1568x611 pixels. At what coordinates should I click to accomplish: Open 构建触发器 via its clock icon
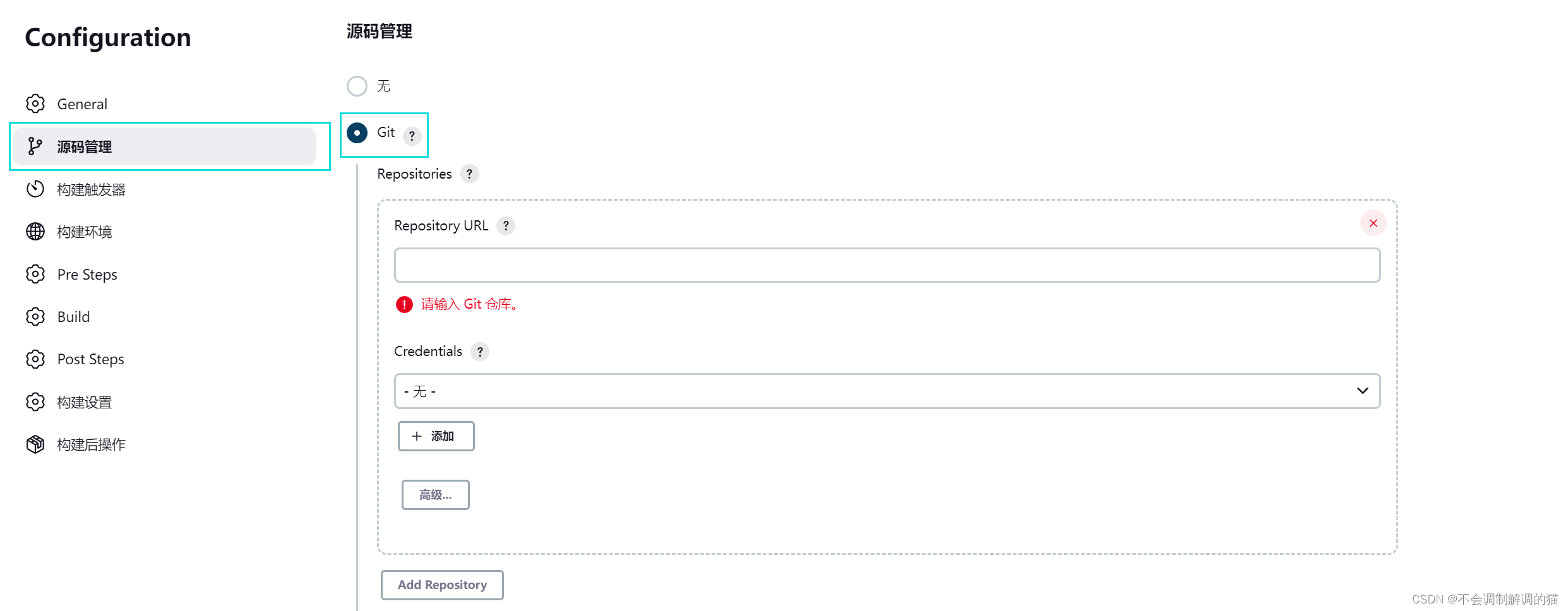tap(35, 189)
